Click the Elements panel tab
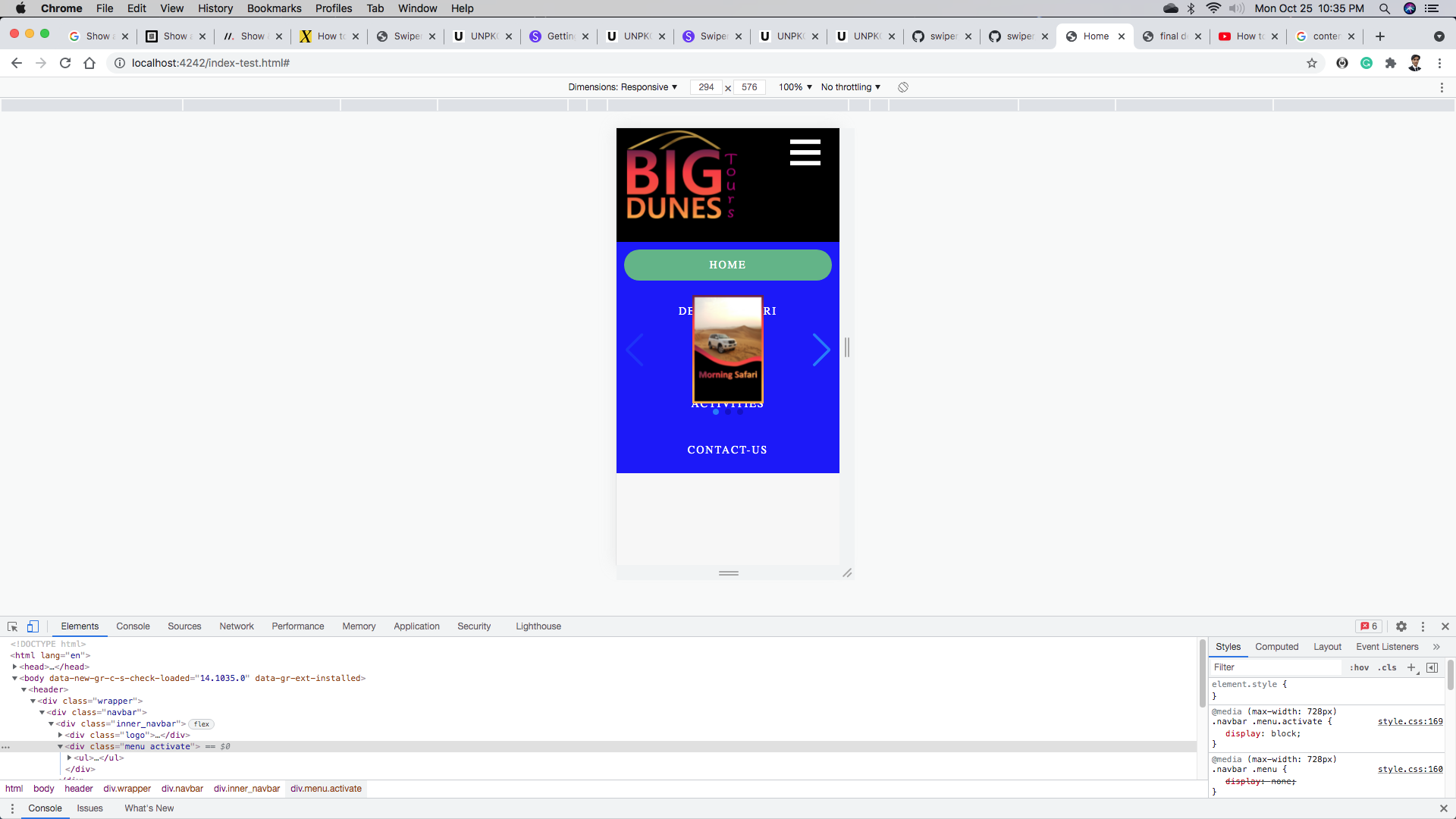1456x819 pixels. point(80,626)
